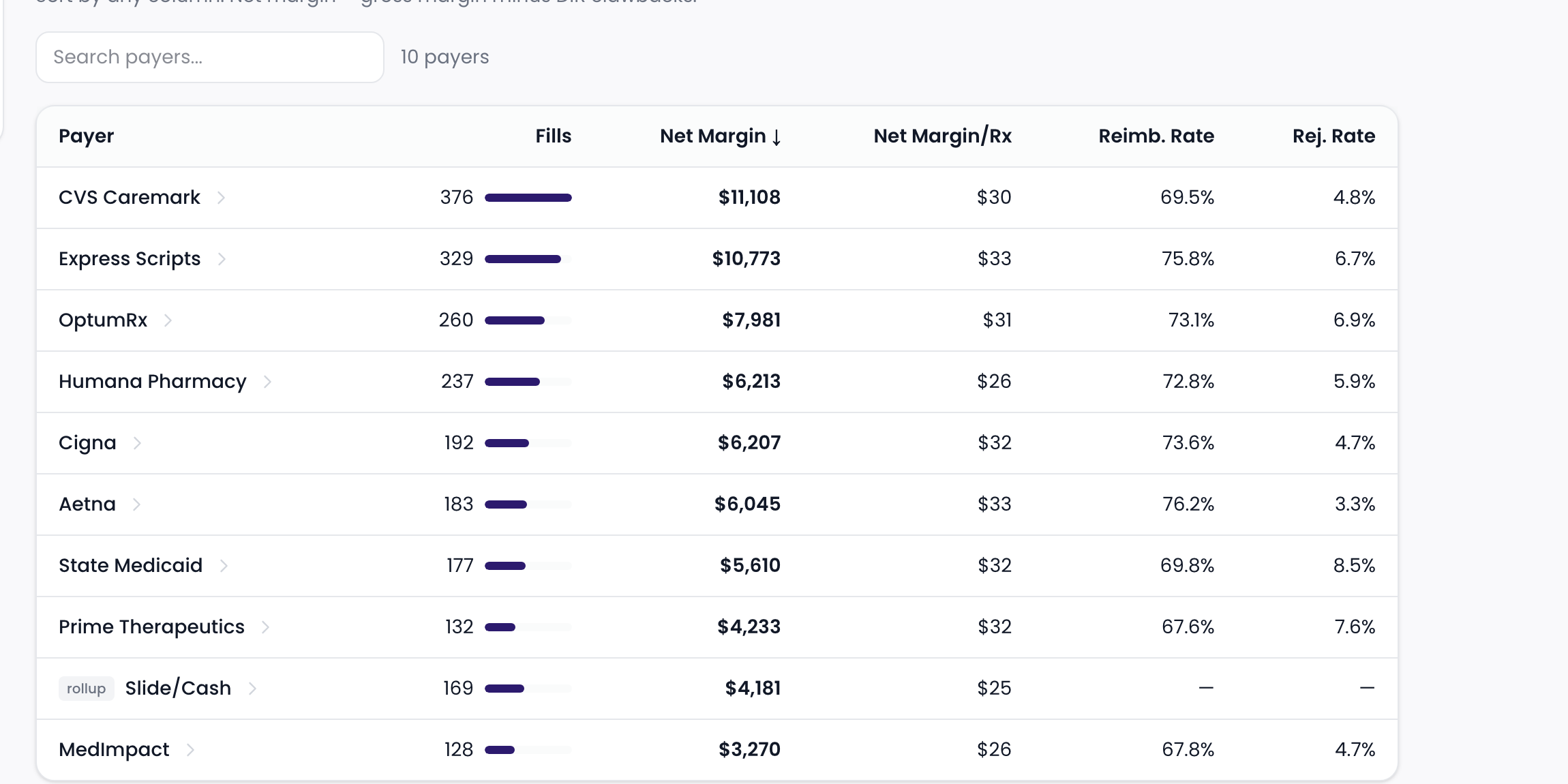Toggle sort on Net Margin column header

pos(721,136)
